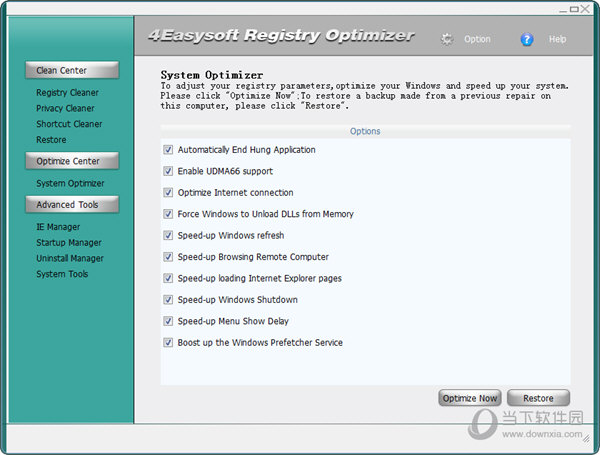Toggle Speed-up Windows refresh checkbox

click(168, 235)
